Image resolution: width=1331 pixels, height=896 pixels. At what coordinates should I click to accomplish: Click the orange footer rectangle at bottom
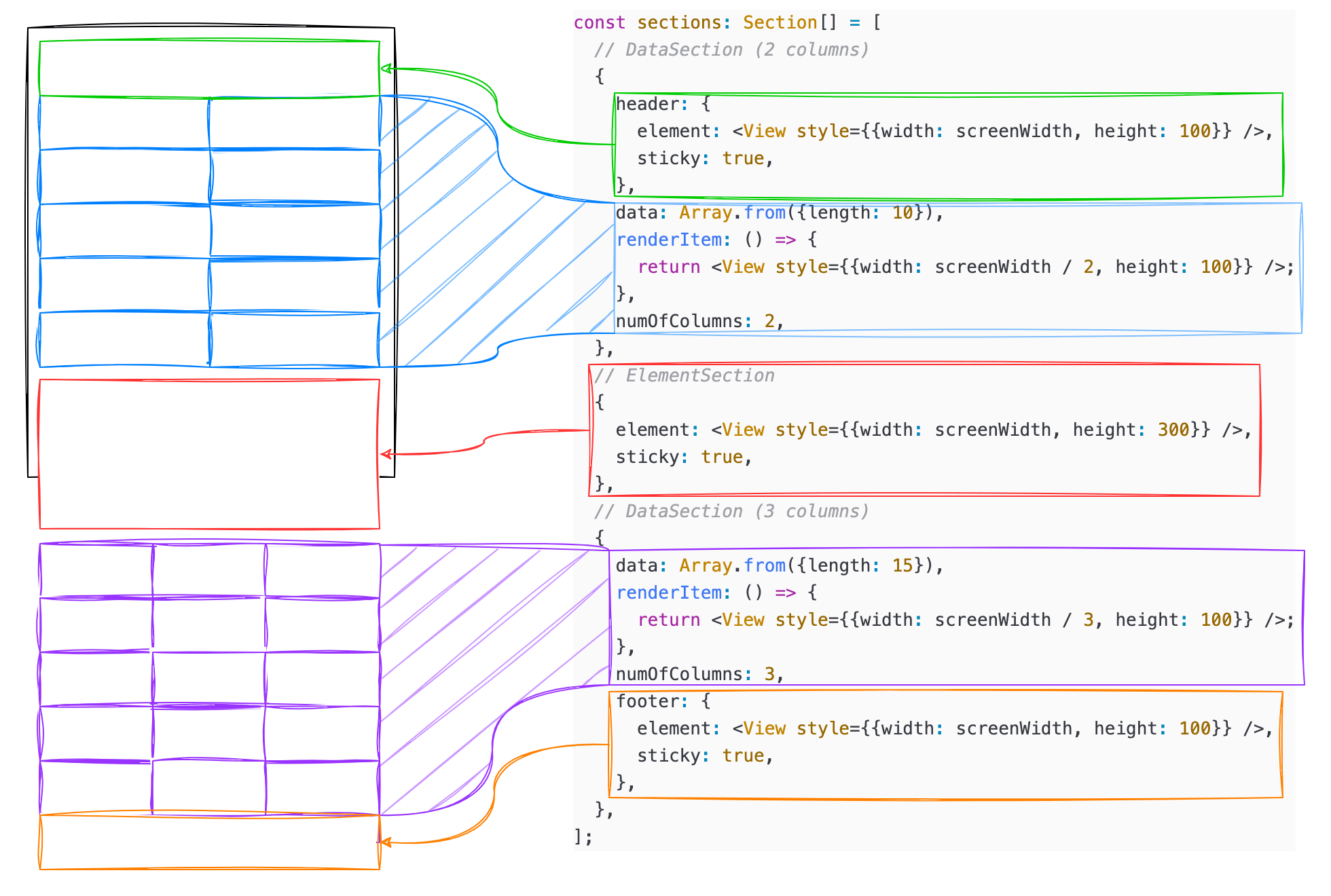[209, 842]
